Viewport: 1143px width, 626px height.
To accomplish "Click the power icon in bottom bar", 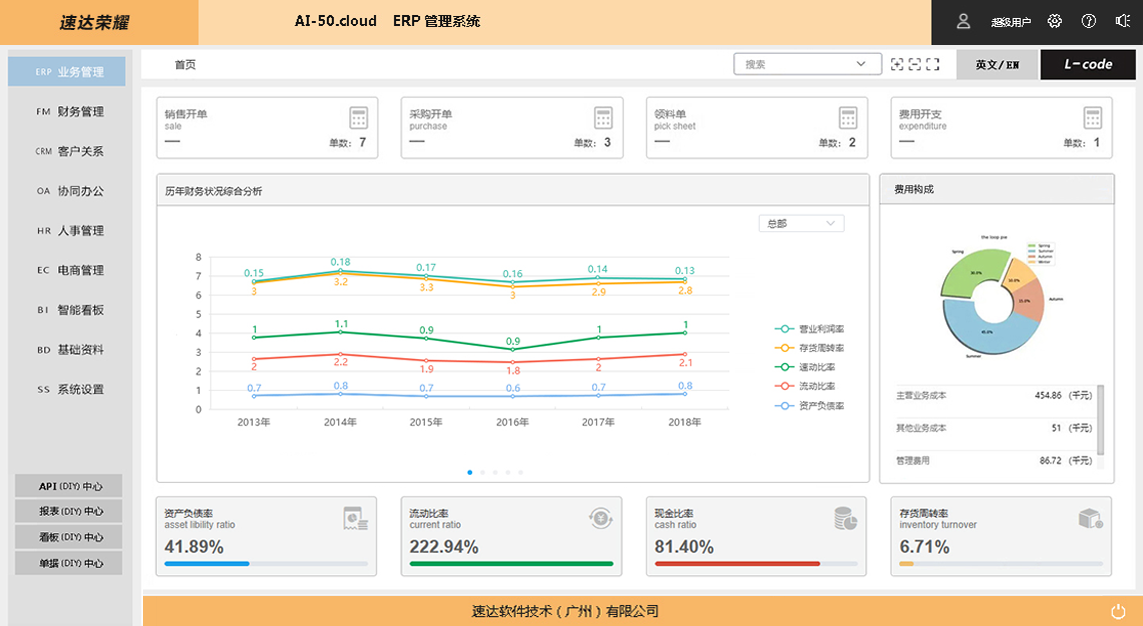I will (1118, 611).
